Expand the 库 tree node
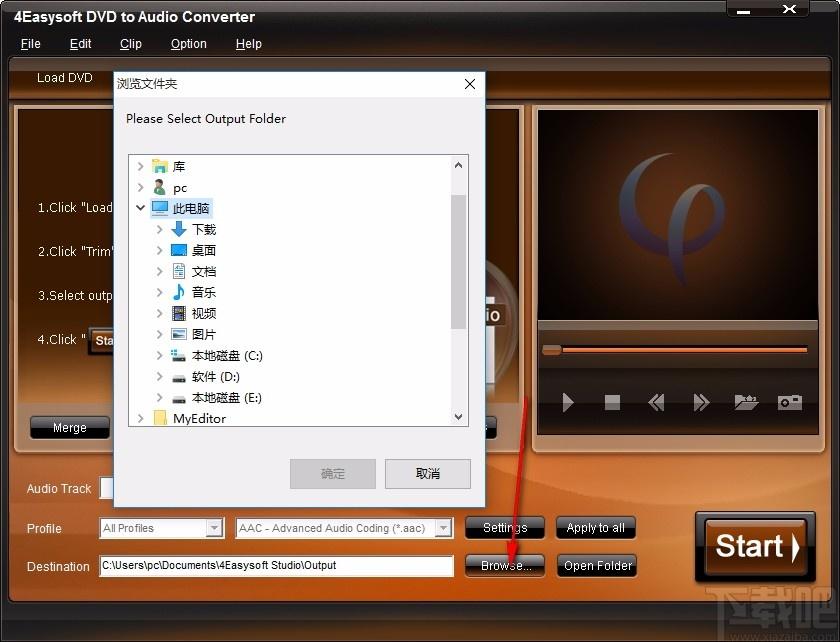Screen dimensions: 840x642 140,166
